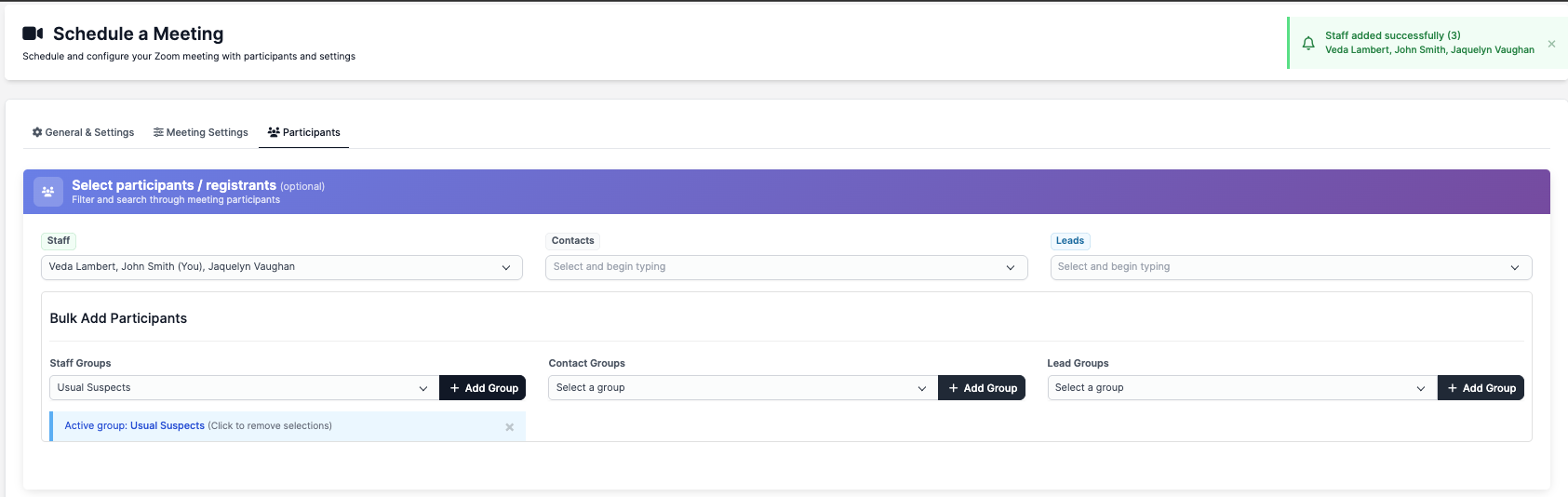Open the Leads dropdown field
The height and width of the screenshot is (497, 1568).
[1290, 267]
